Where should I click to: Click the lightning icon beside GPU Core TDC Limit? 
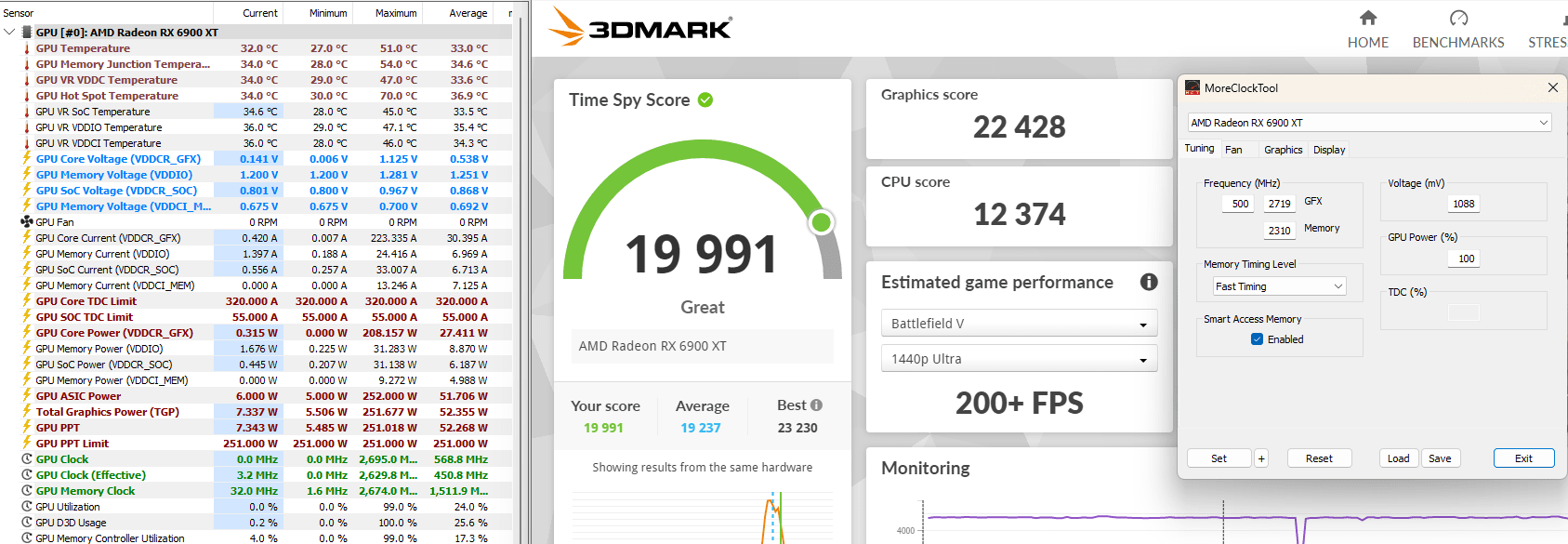tap(27, 301)
